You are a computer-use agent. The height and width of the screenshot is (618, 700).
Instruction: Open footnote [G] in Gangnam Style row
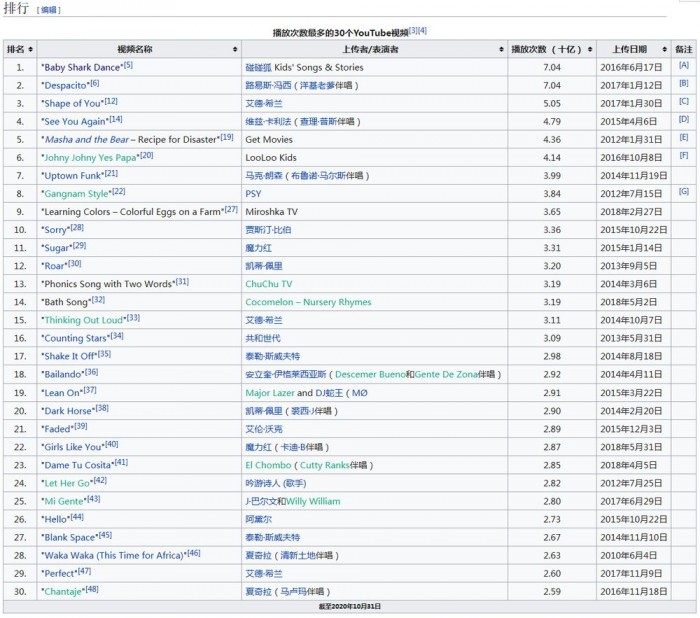point(684,191)
